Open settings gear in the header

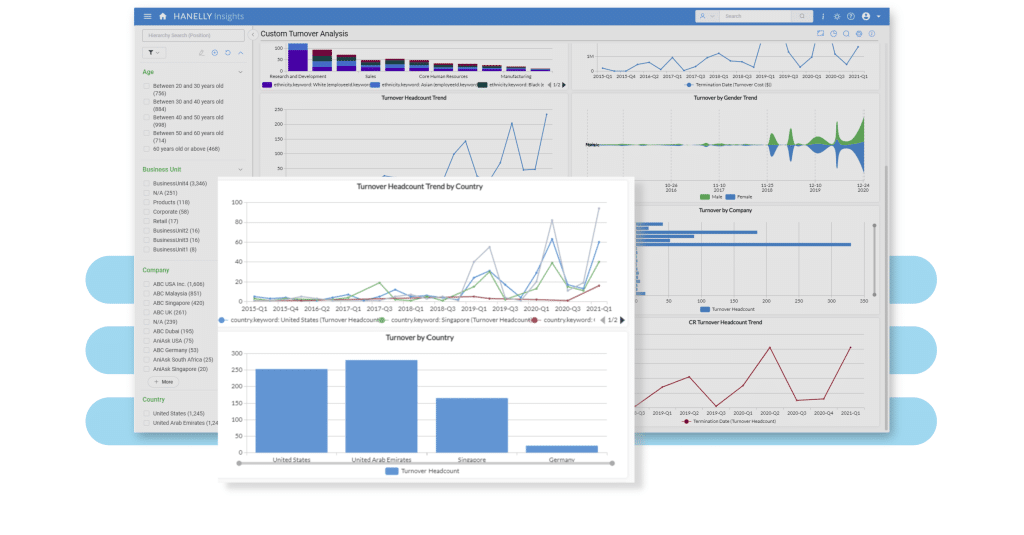837,16
